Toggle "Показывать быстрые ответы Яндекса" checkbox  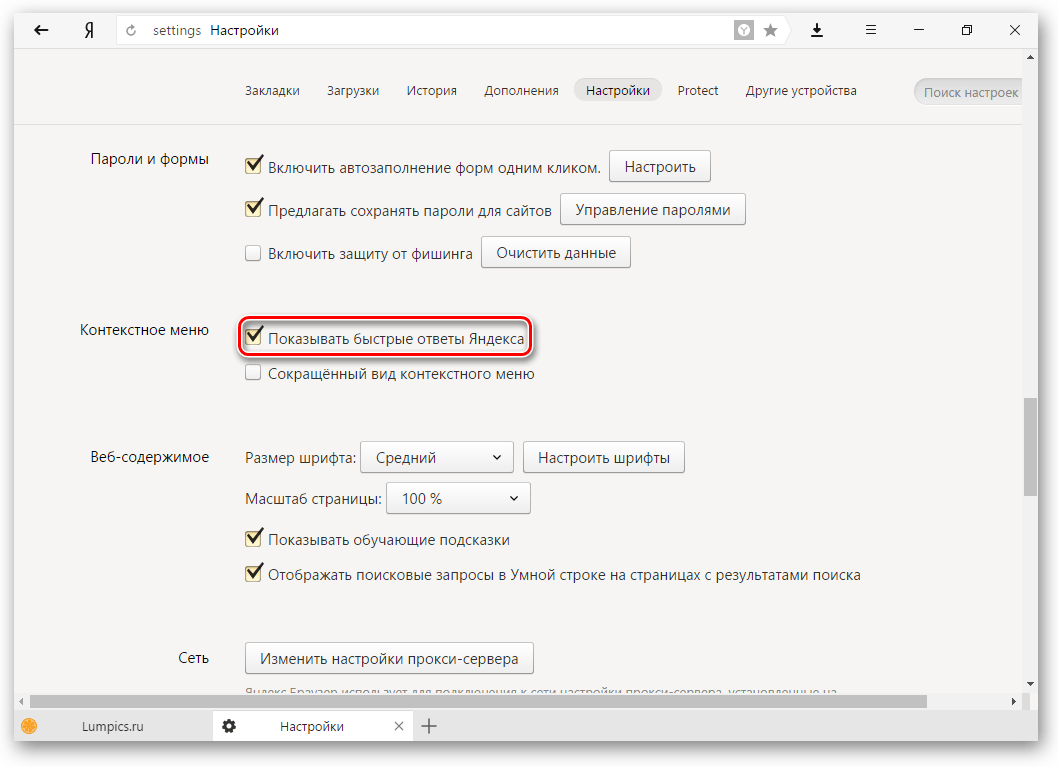[254, 337]
